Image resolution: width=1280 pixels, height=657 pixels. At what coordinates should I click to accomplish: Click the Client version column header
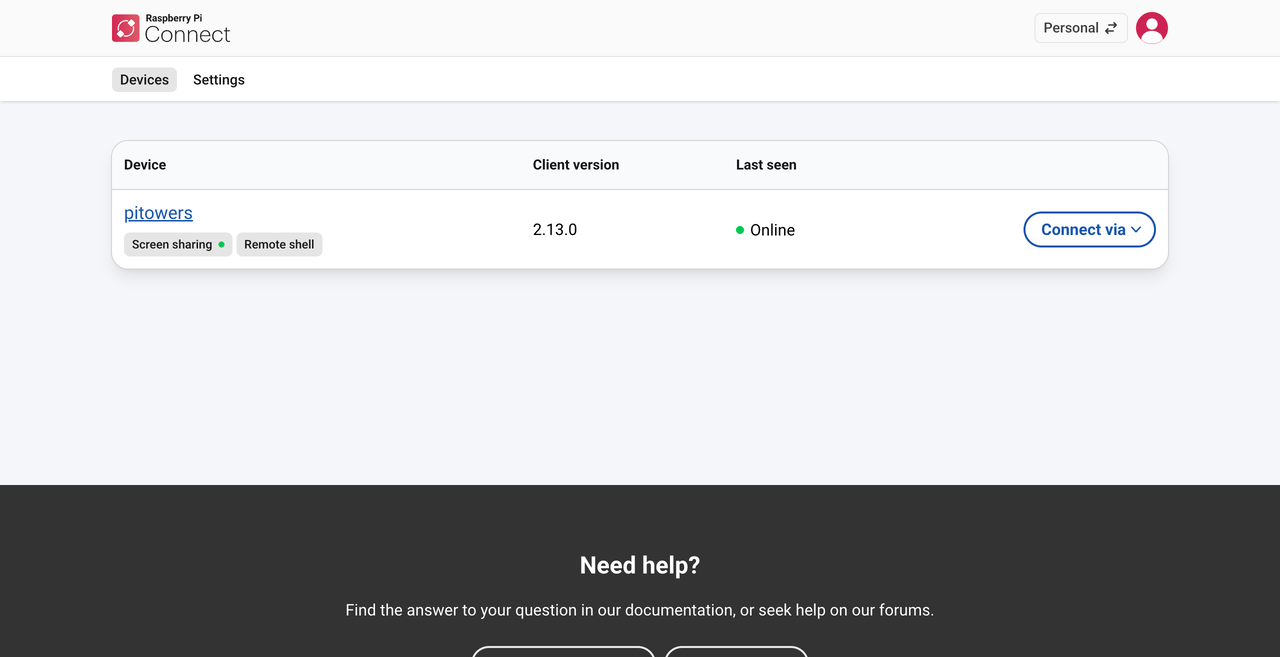(x=576, y=165)
